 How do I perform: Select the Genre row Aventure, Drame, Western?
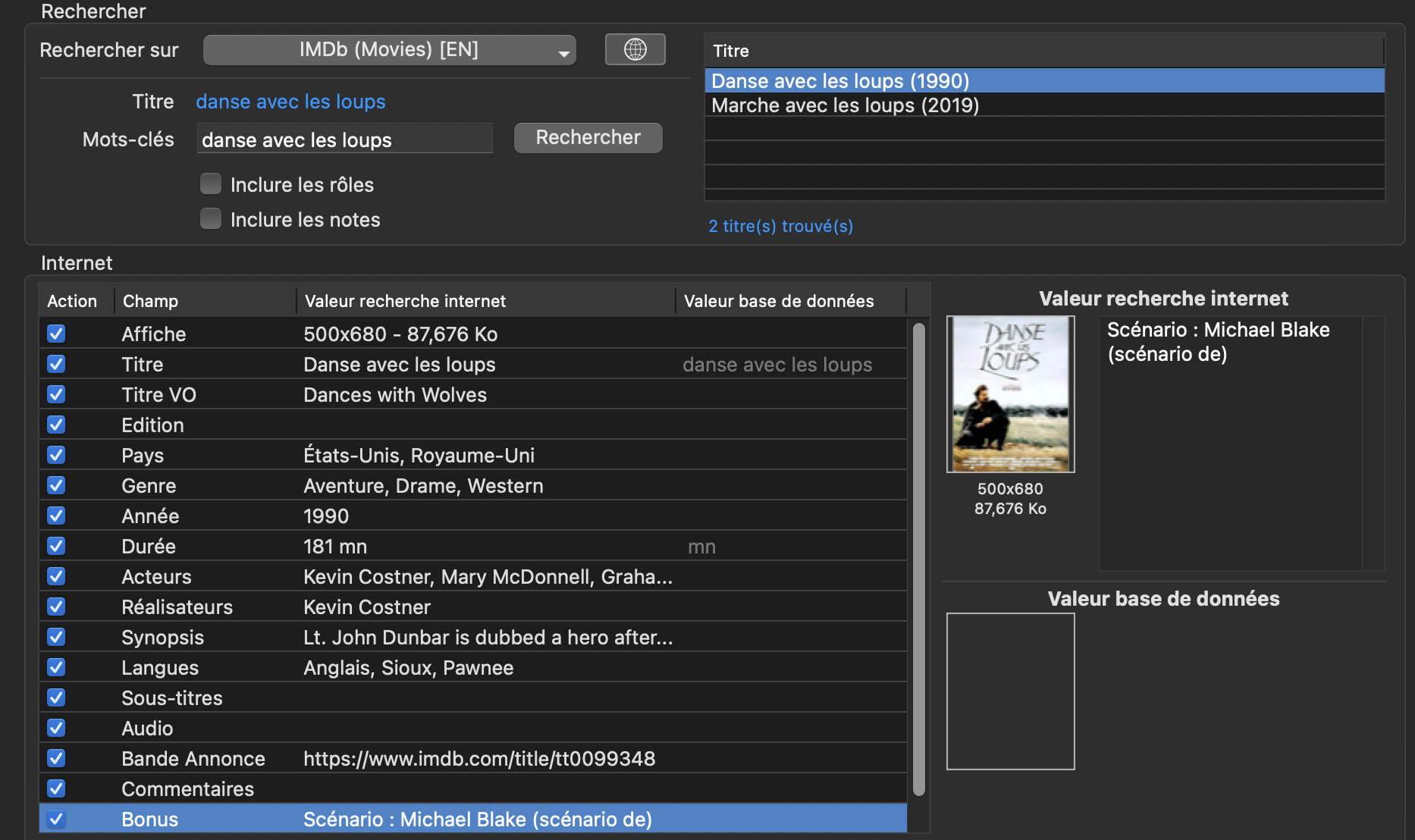click(422, 486)
